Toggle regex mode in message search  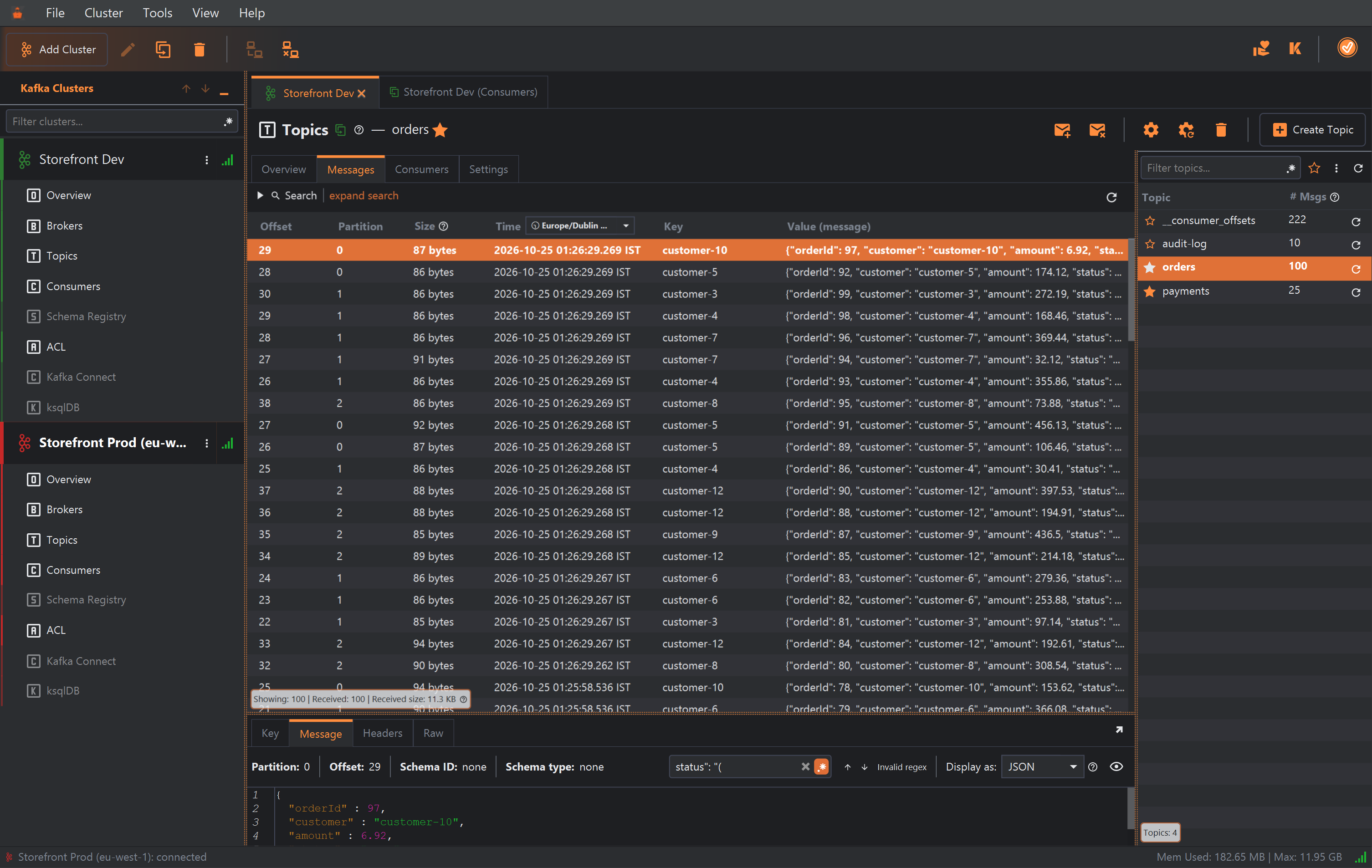point(821,766)
